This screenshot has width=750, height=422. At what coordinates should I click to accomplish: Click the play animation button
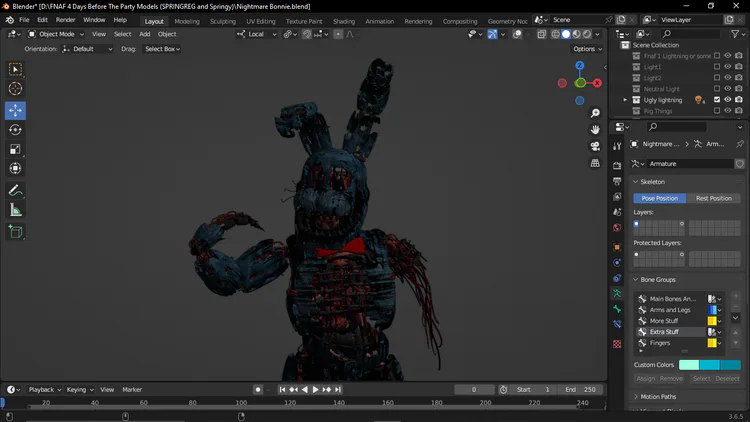click(315, 389)
